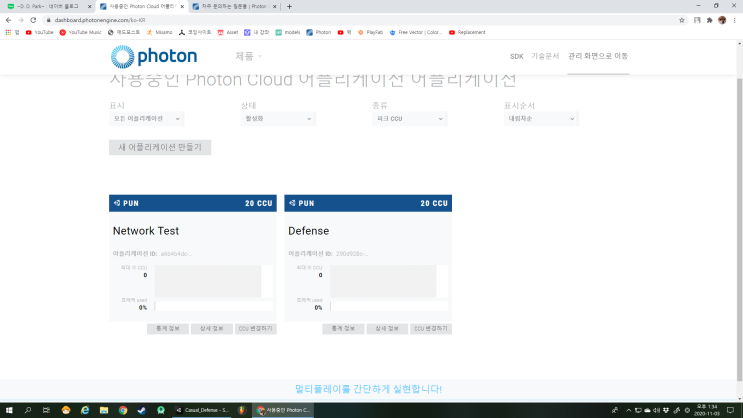
Task: Click CCU 변경하기 for Defense
Action: pyautogui.click(x=431, y=328)
